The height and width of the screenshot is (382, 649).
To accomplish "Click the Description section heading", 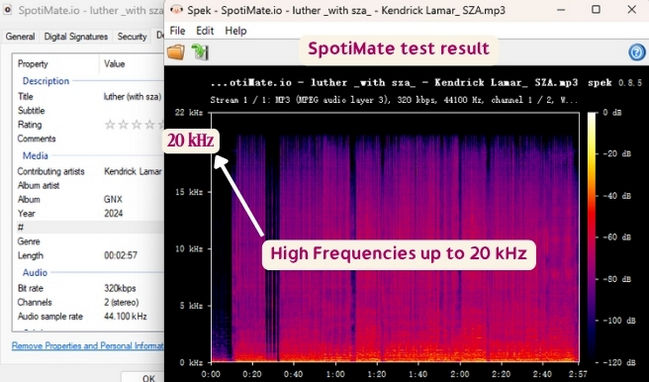I will pyautogui.click(x=46, y=81).
